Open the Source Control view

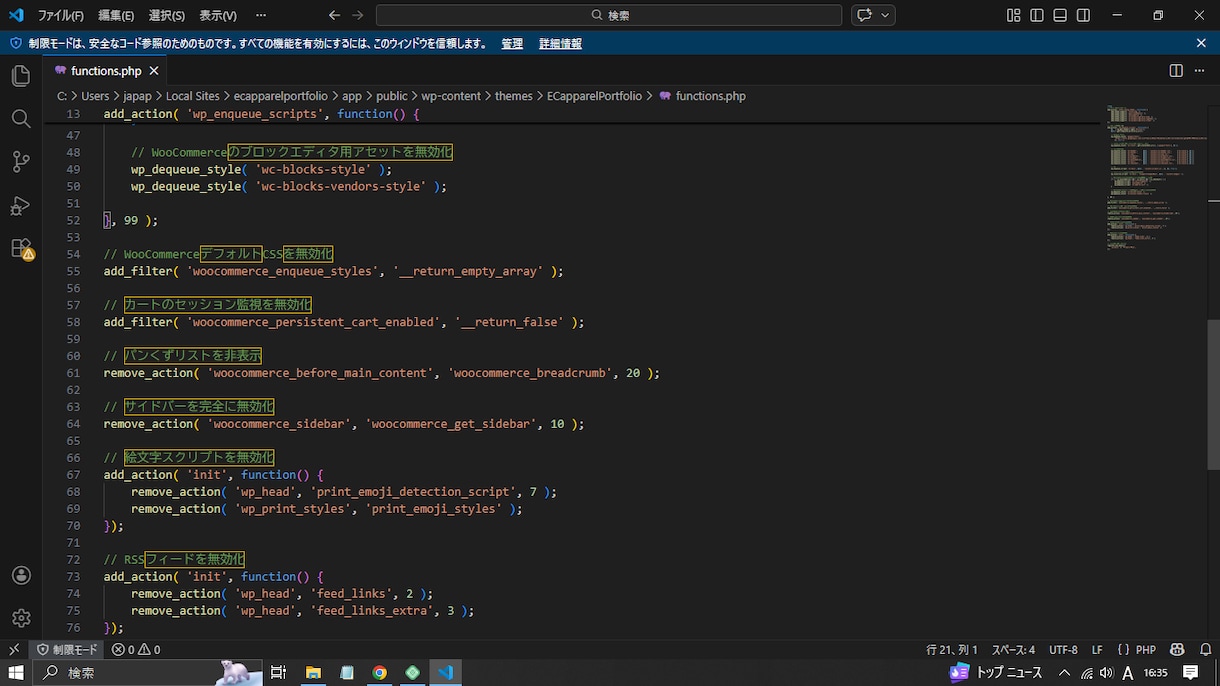click(21, 162)
